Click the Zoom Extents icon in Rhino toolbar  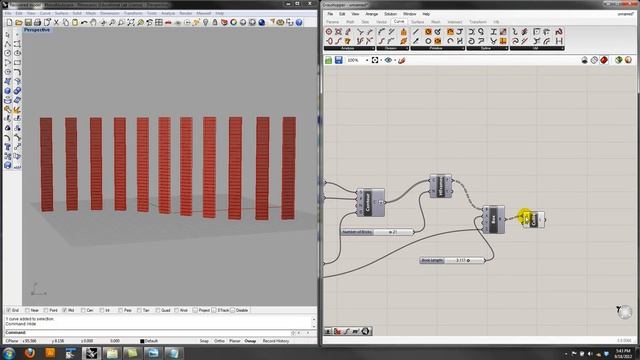pyautogui.click(x=131, y=22)
